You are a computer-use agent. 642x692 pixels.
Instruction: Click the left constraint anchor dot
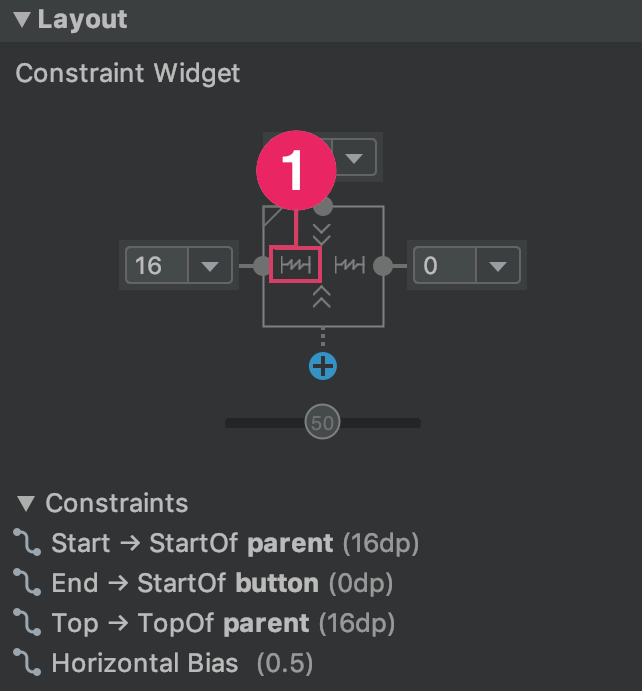[262, 266]
